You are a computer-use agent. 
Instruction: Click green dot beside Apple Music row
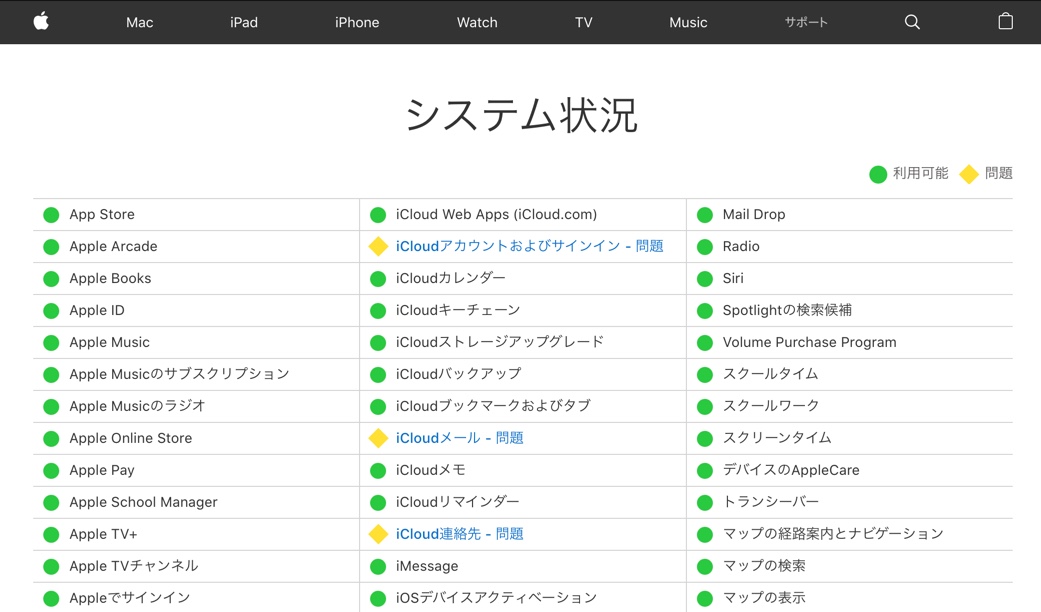[x=51, y=343]
